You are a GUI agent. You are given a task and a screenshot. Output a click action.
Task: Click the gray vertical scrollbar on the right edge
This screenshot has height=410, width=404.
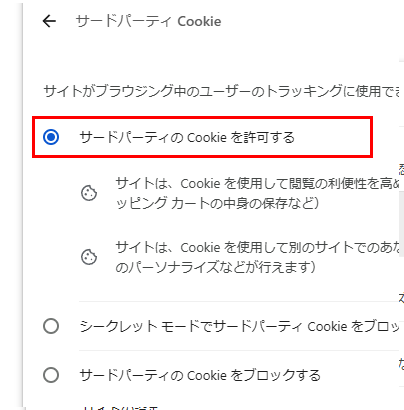pos(401,224)
